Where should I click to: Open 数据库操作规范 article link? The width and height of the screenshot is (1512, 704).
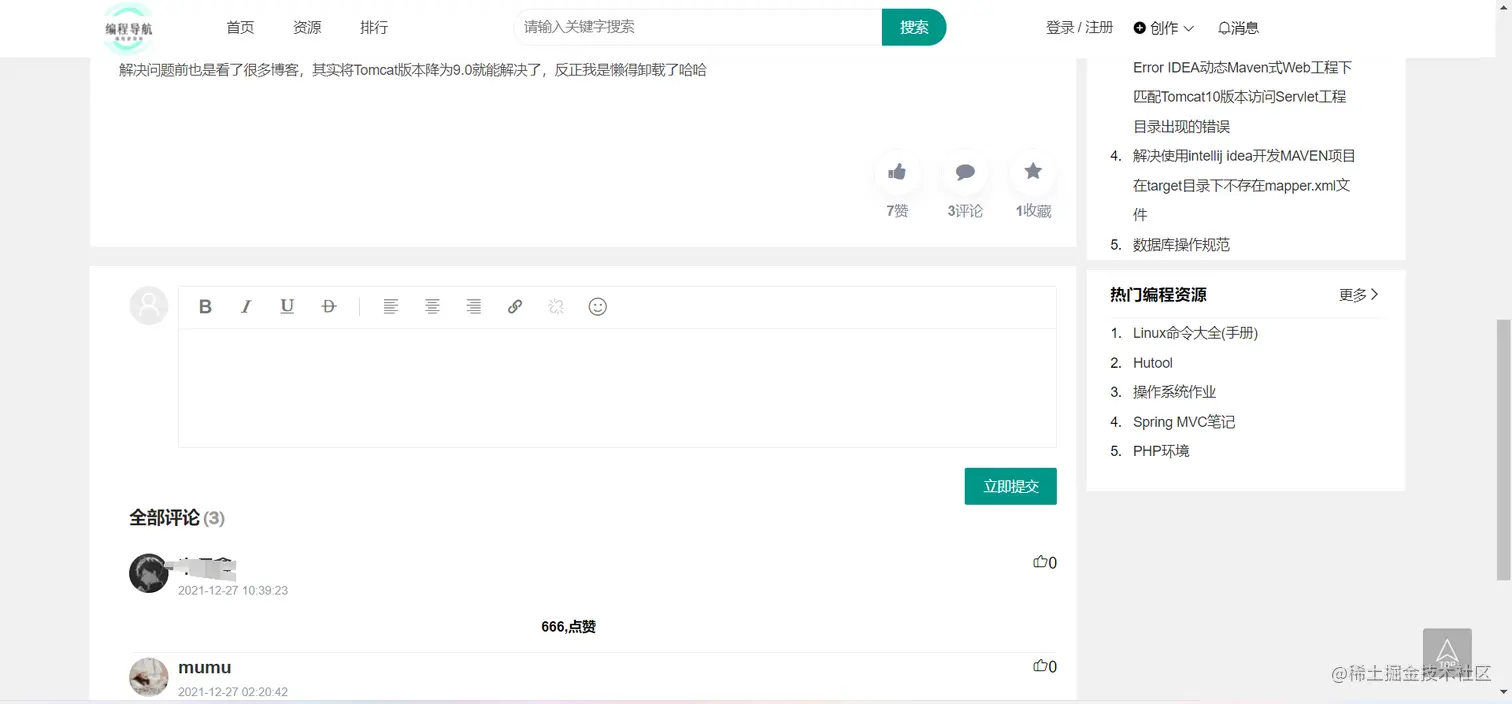point(1181,245)
